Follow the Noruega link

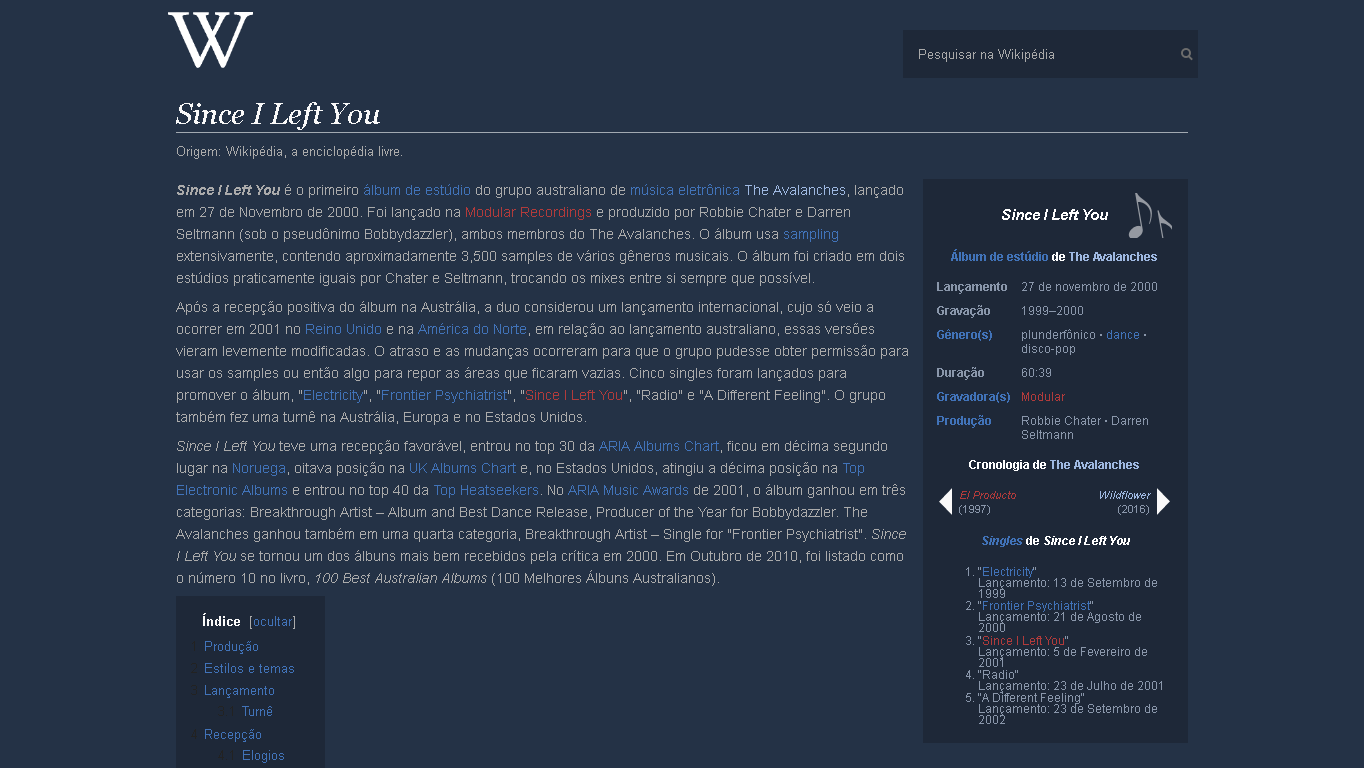point(259,468)
